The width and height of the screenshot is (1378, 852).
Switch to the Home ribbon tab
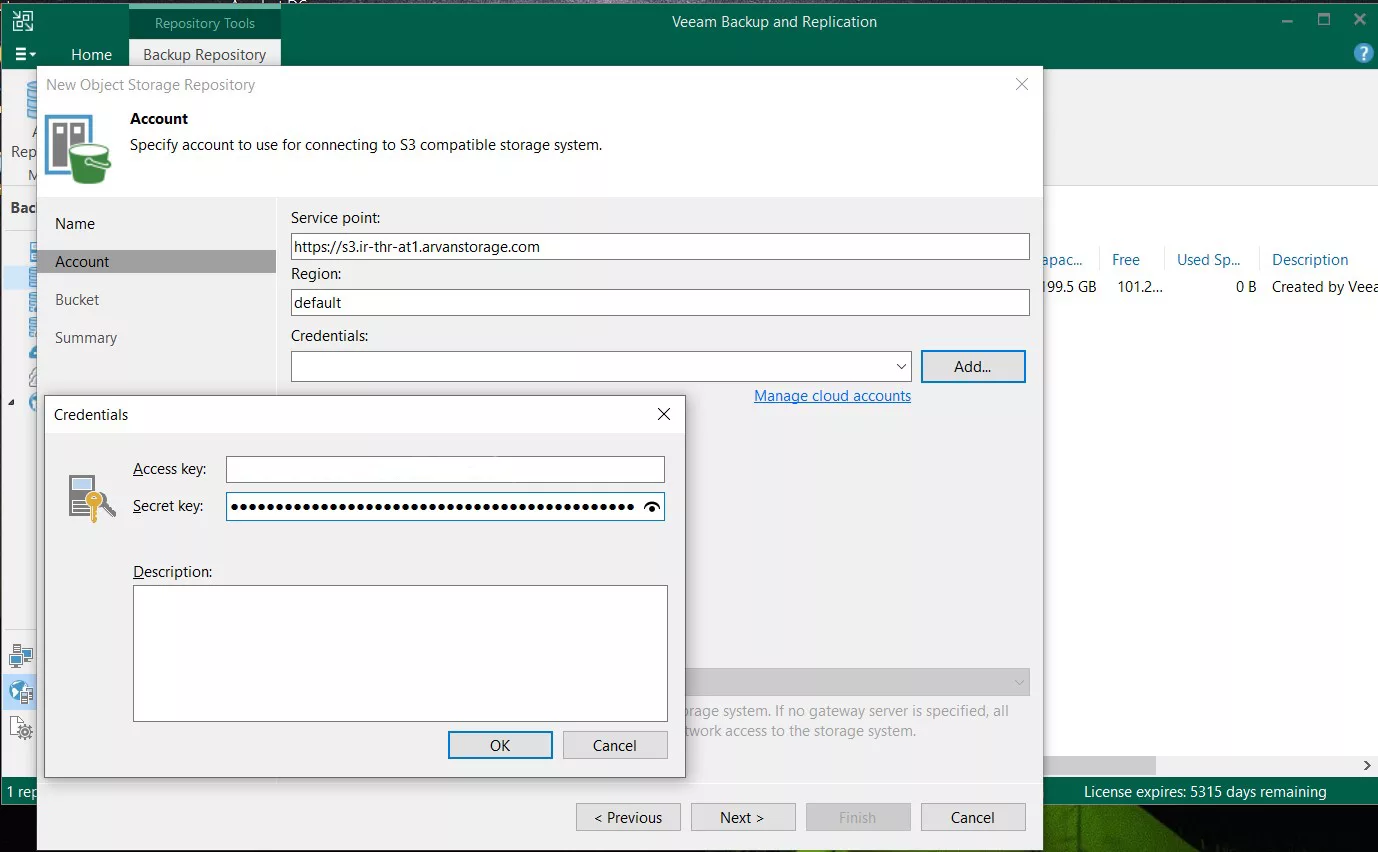coord(91,55)
